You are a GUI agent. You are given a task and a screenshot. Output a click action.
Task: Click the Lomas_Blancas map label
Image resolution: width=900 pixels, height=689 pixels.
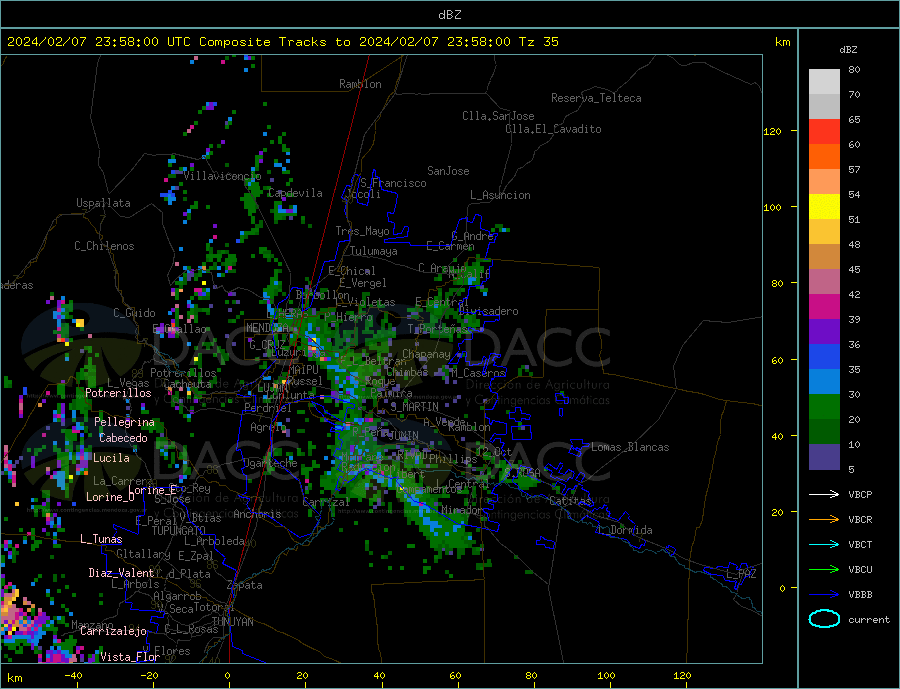click(630, 447)
